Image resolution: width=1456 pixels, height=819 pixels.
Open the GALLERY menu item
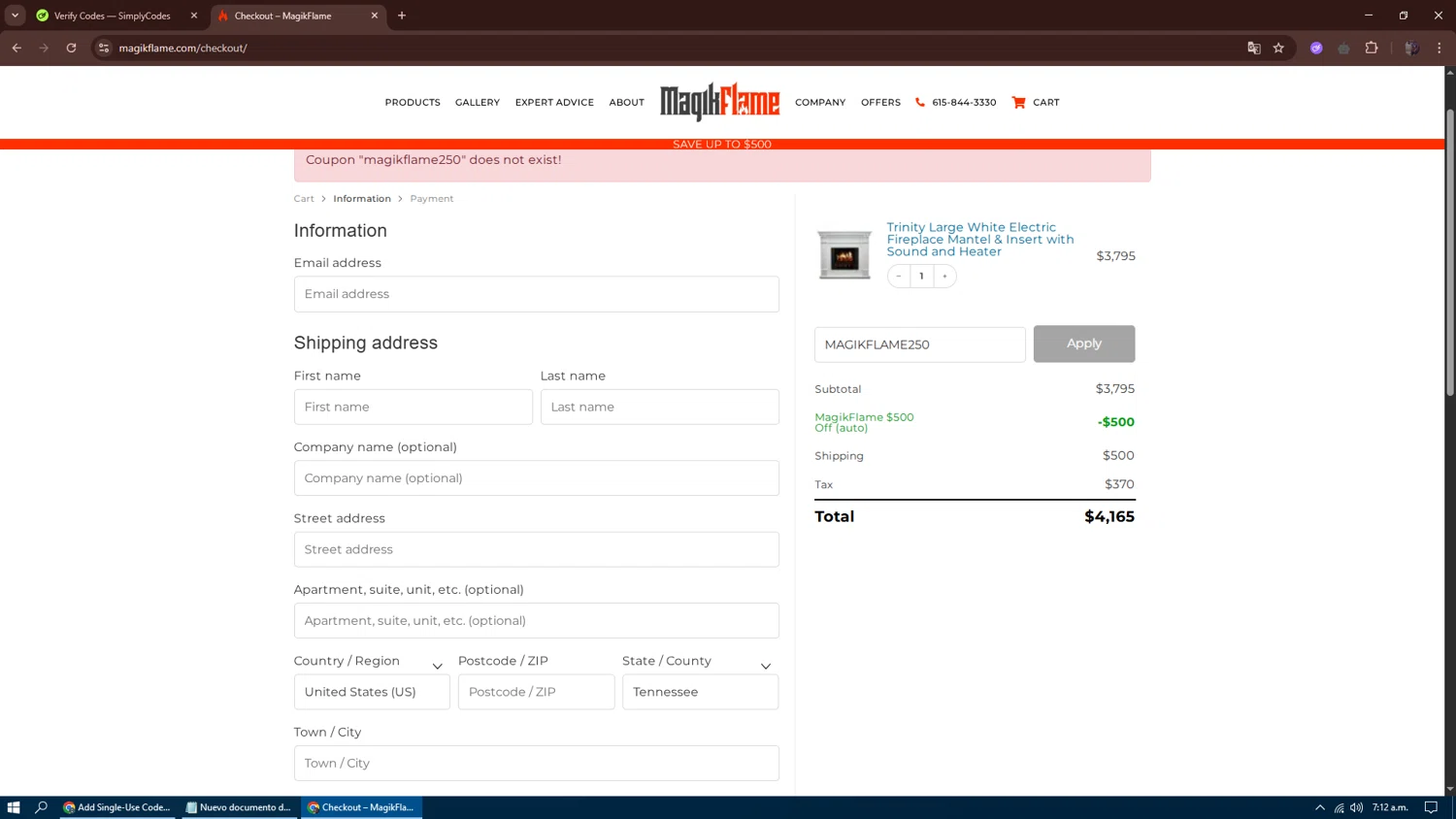[x=478, y=102]
